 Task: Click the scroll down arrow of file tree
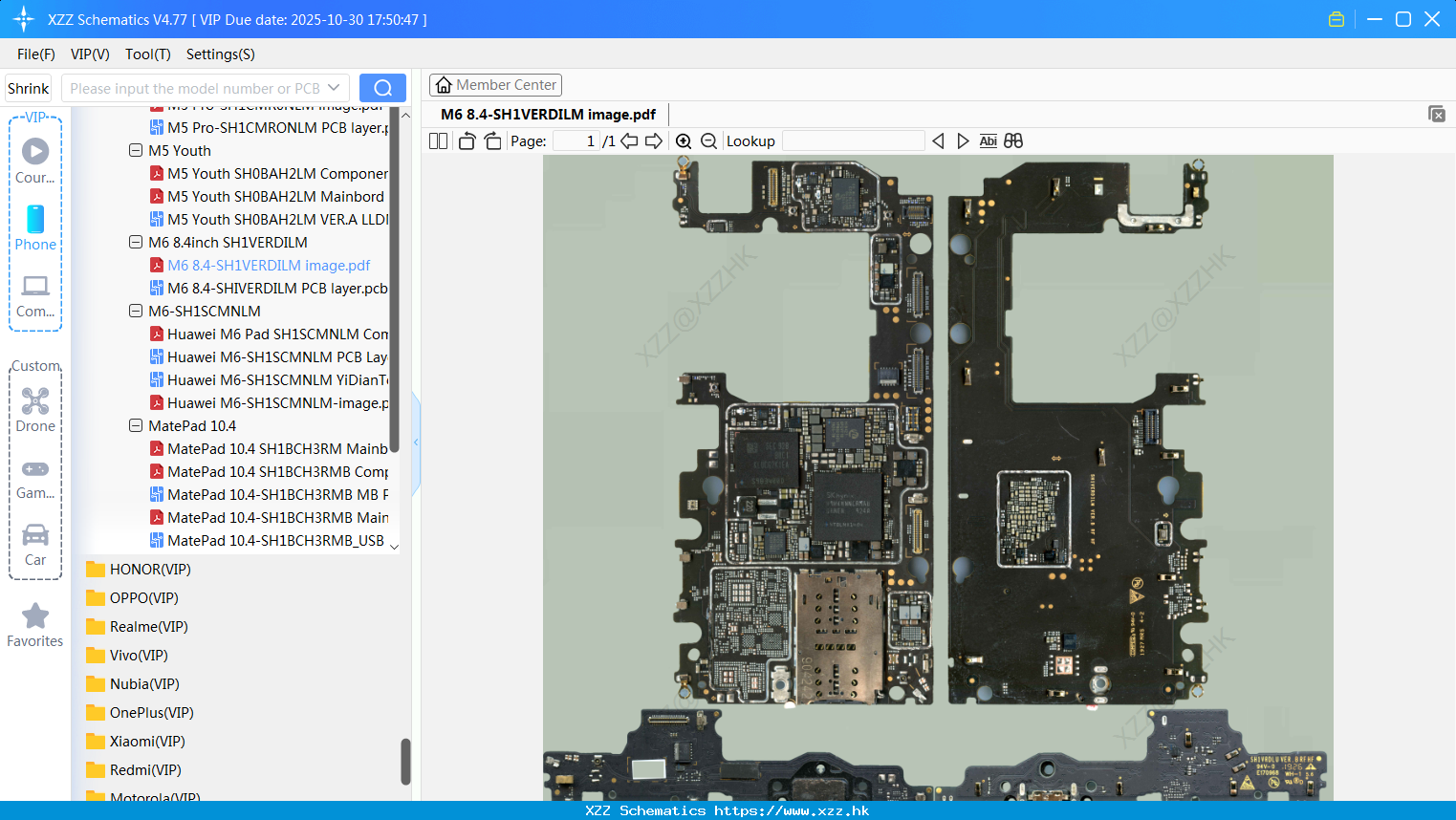(394, 547)
